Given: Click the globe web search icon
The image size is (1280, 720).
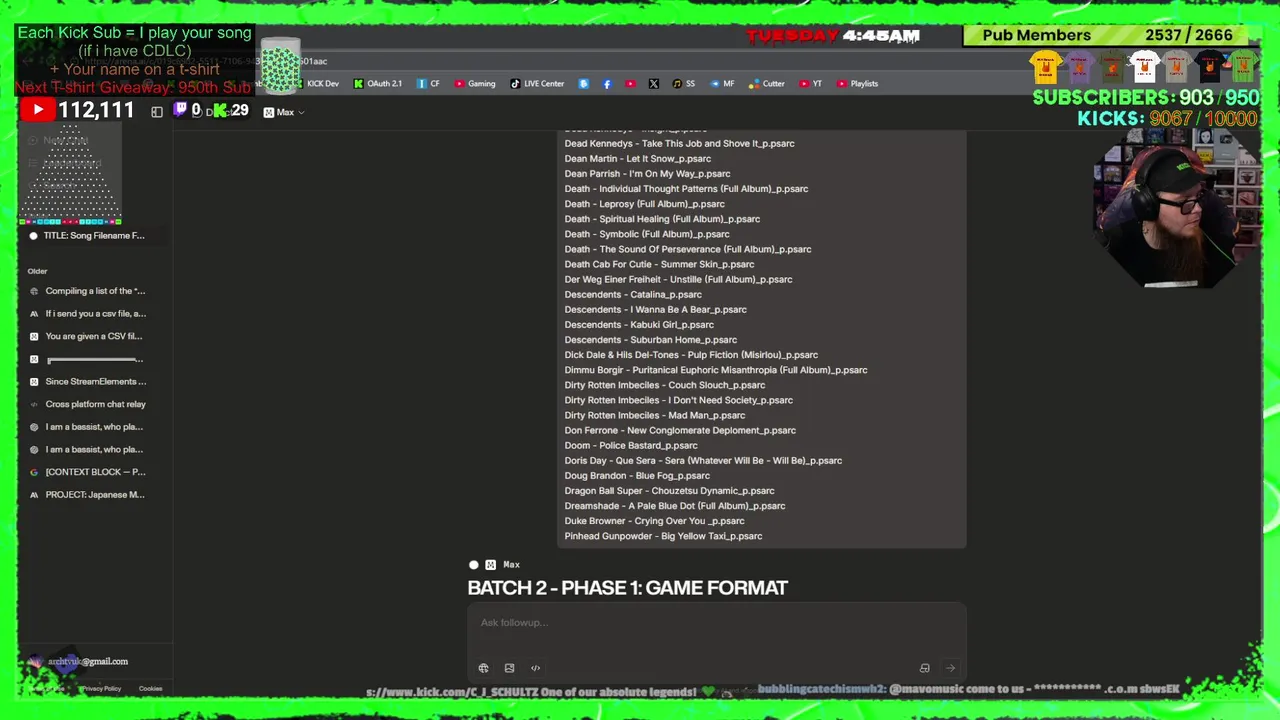Looking at the screenshot, I should 483,668.
